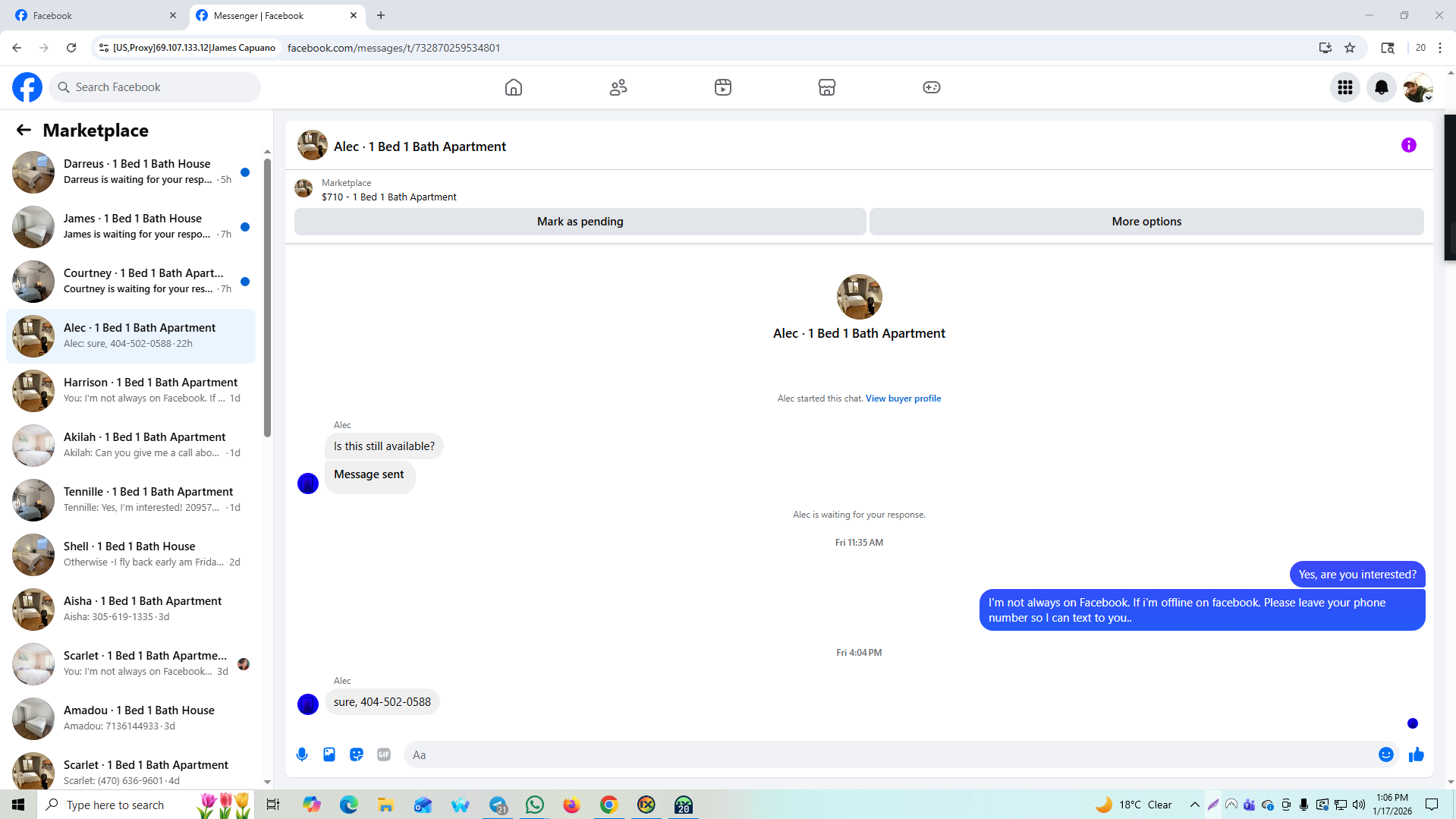Open Aisha 1 Bed 1 Bath Apartment conversation
The image size is (1456, 819).
click(131, 610)
